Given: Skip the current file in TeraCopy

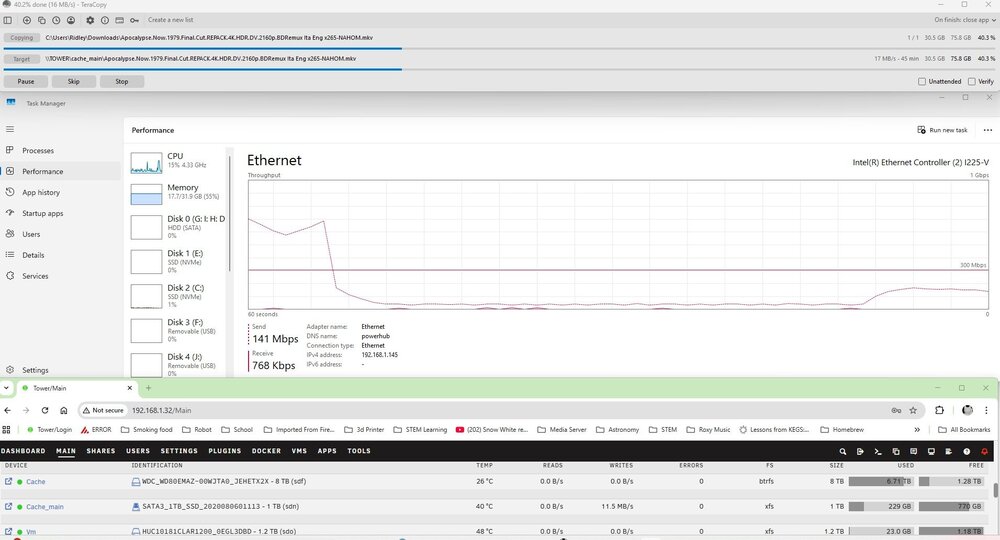Looking at the screenshot, I should (74, 82).
